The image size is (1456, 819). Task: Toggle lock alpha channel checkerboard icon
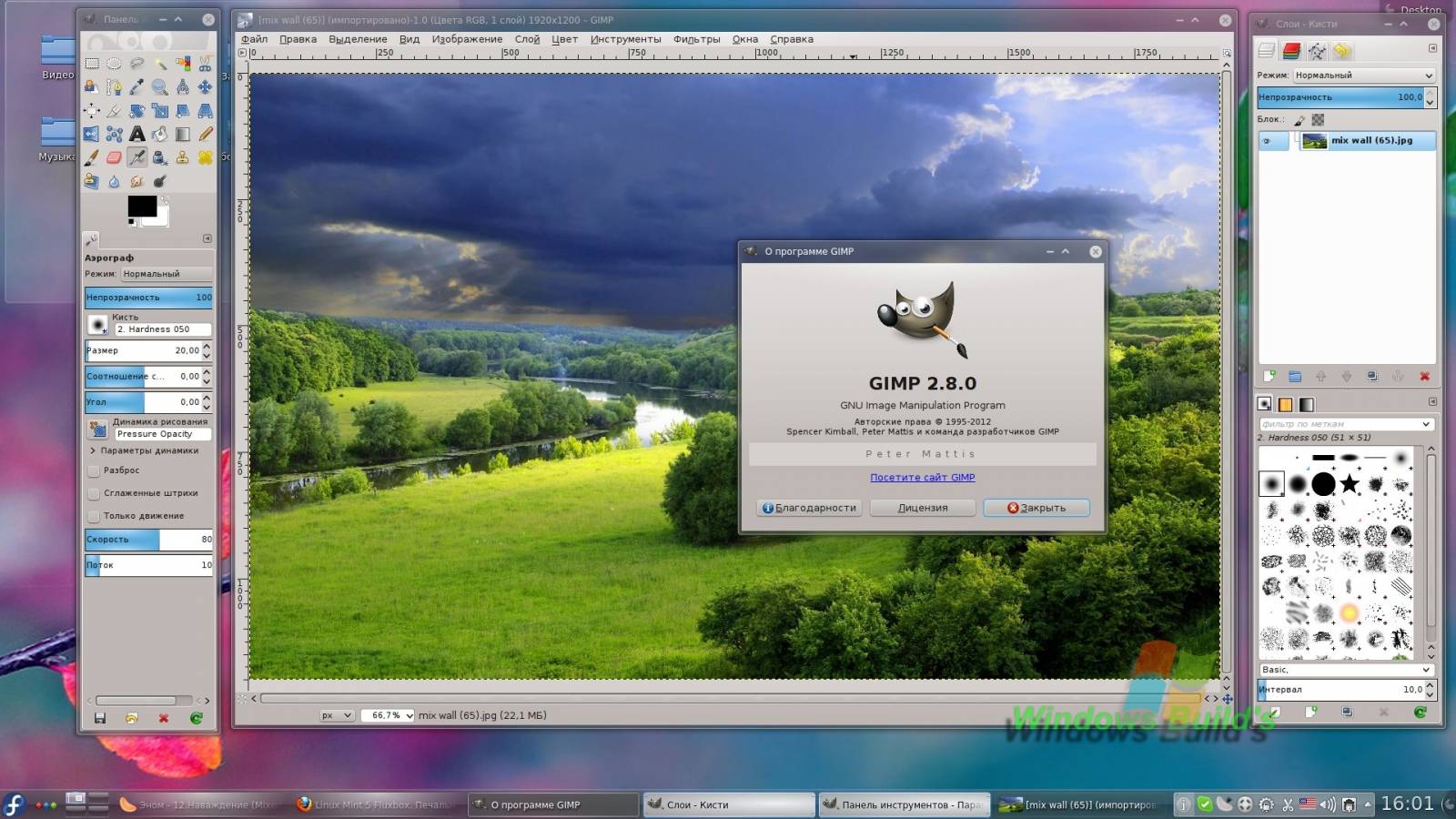point(1318,119)
